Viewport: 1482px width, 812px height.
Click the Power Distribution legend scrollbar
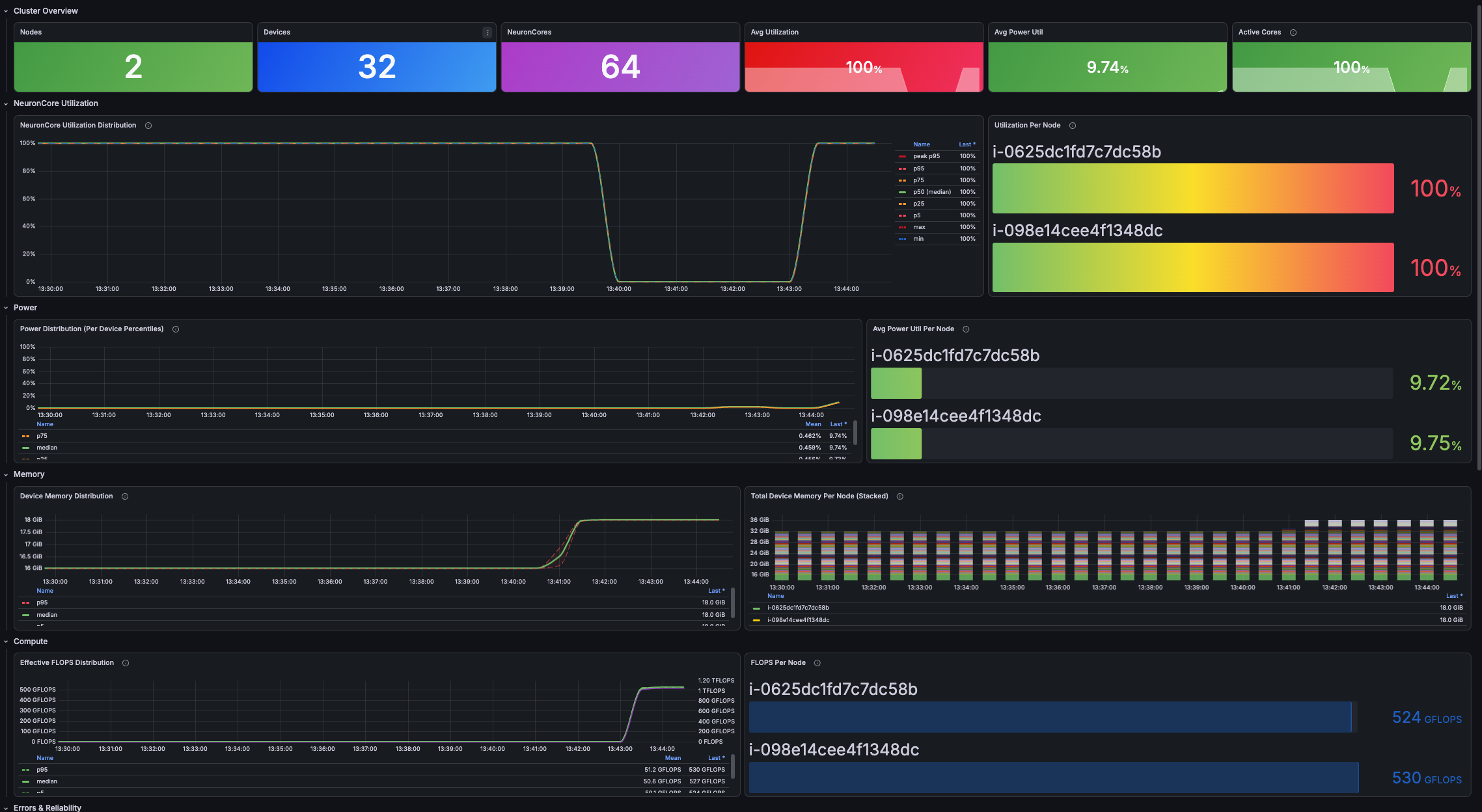(855, 433)
